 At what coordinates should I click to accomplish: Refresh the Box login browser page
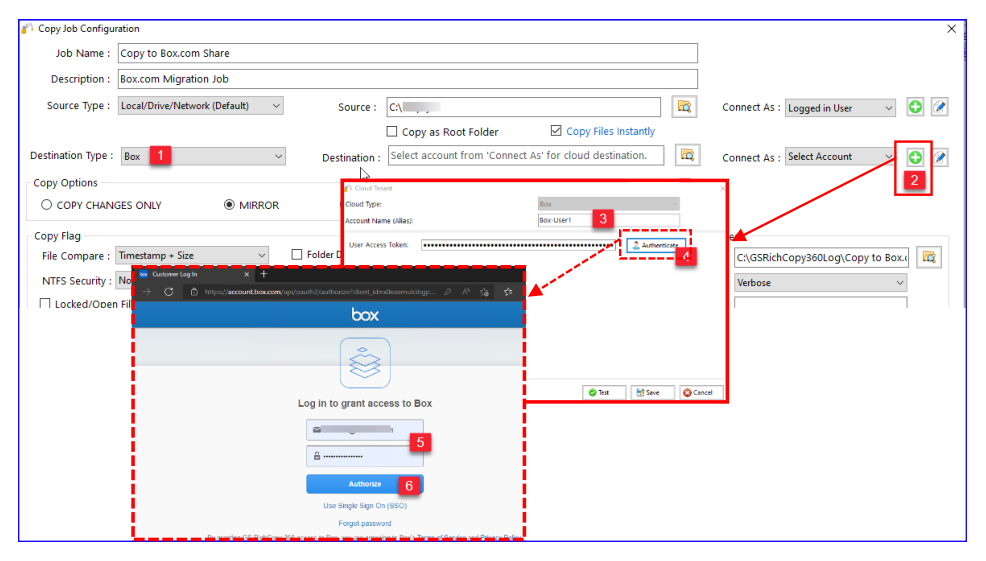169,292
